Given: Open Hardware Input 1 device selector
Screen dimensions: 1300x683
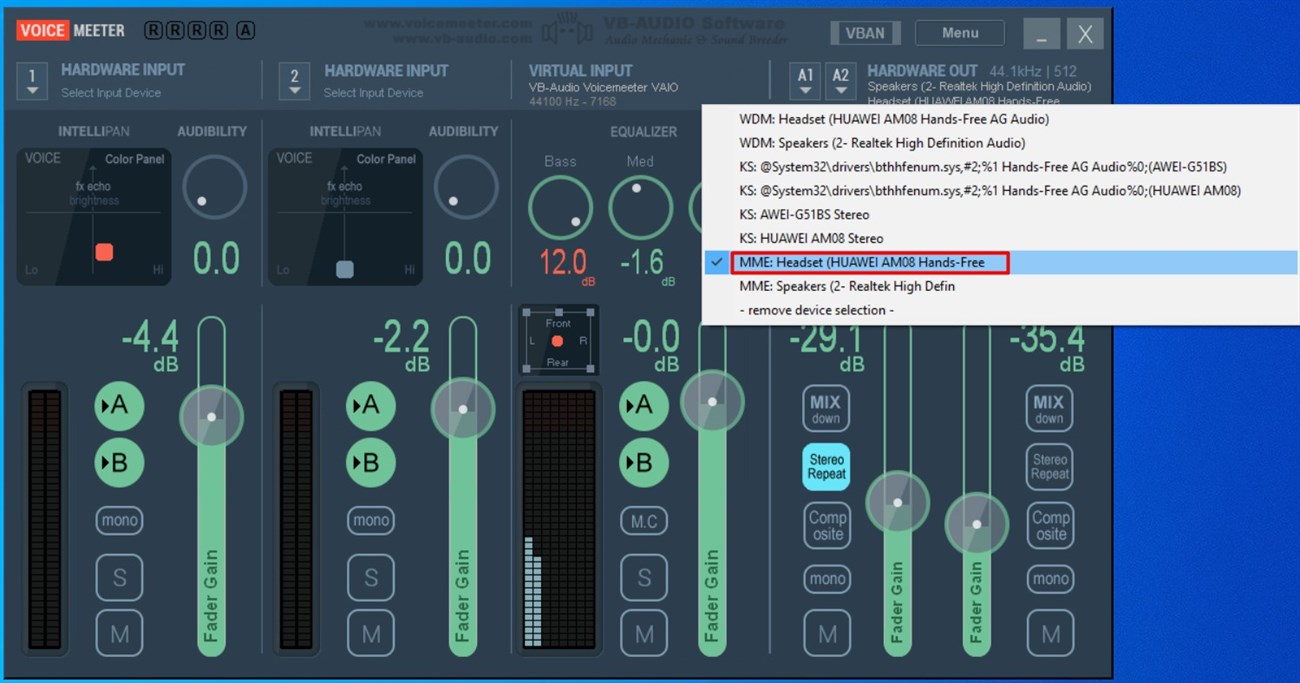Looking at the screenshot, I should [x=32, y=79].
